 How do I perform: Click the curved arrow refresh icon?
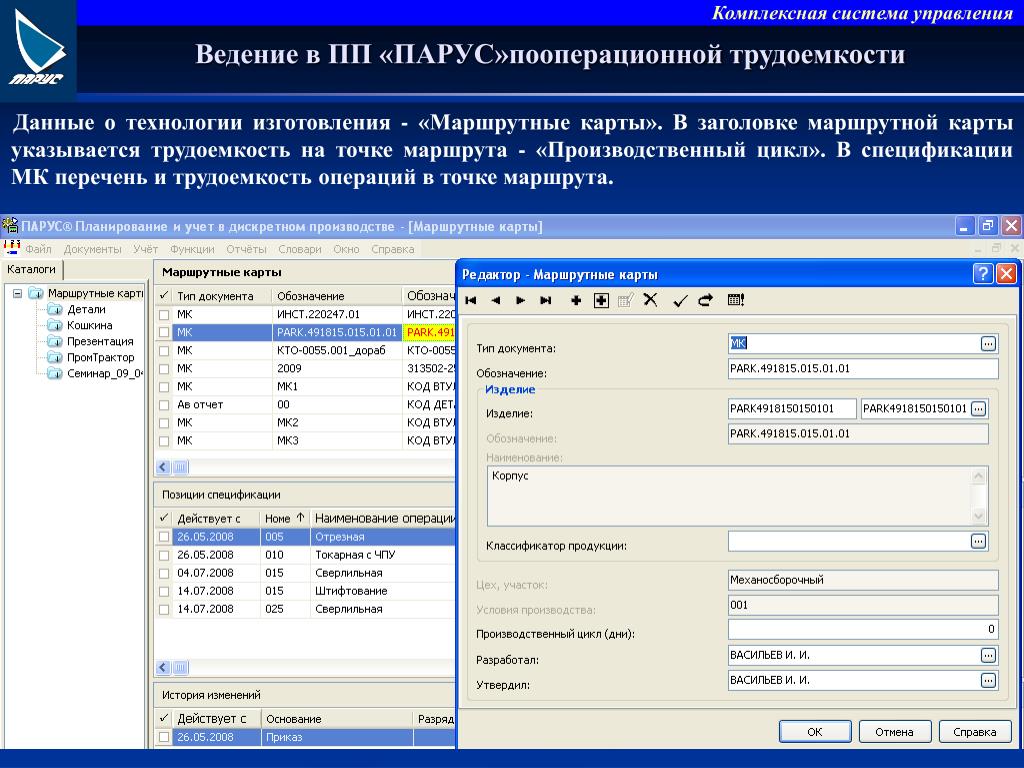click(705, 300)
